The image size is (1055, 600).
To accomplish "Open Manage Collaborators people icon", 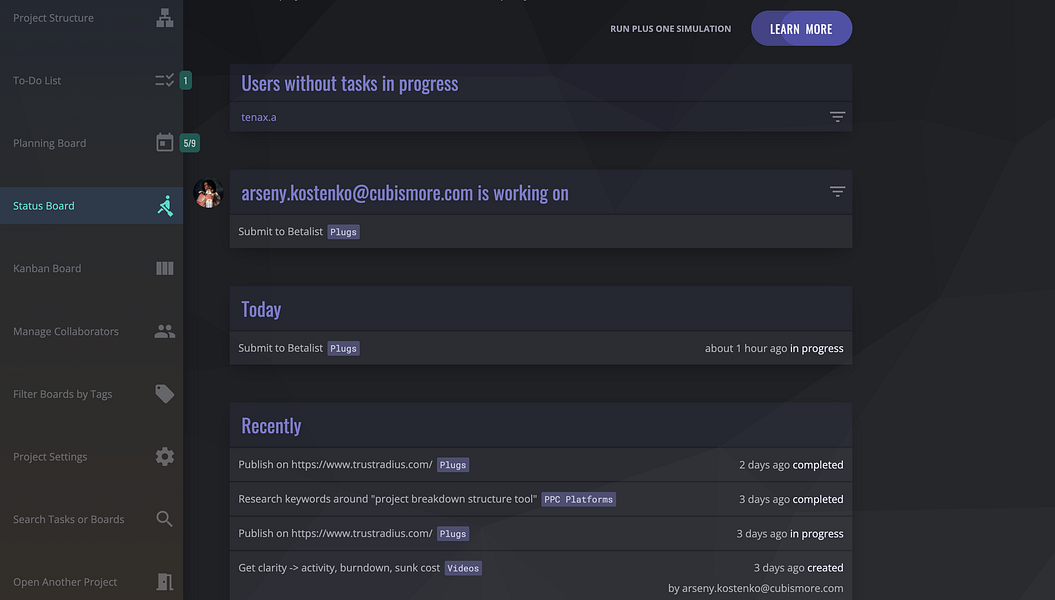I will [165, 331].
